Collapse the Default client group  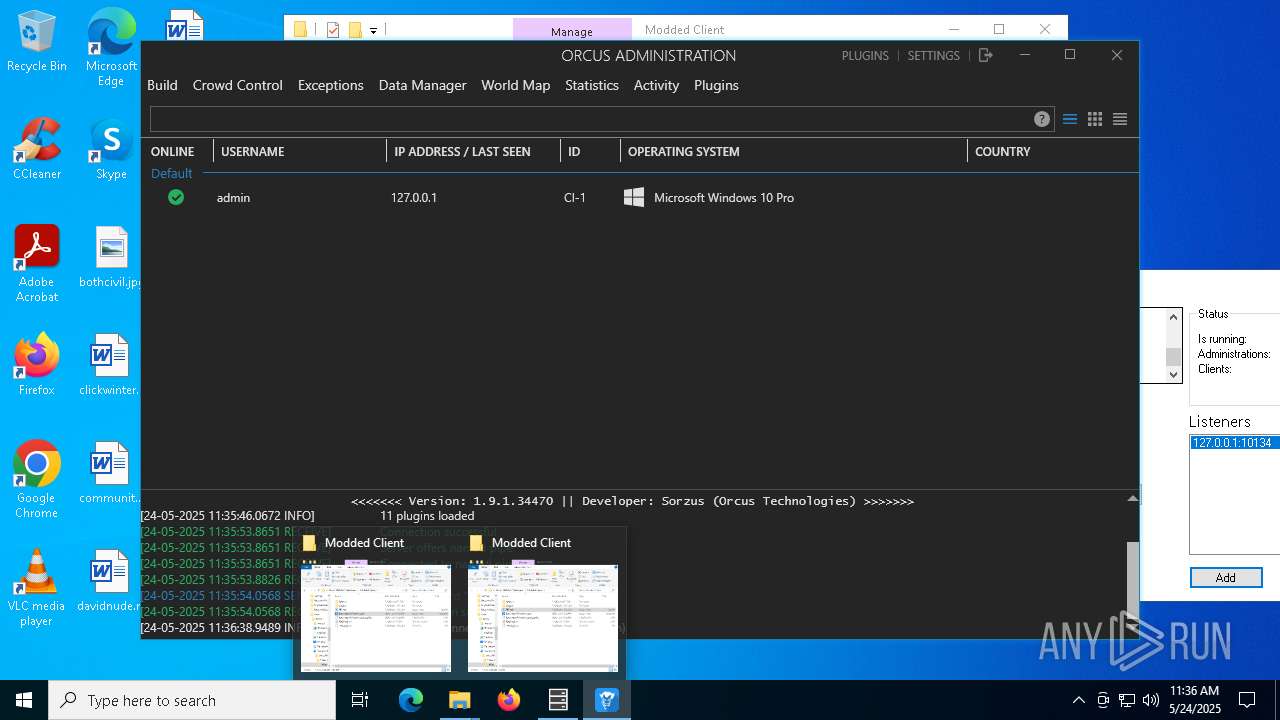(x=171, y=173)
